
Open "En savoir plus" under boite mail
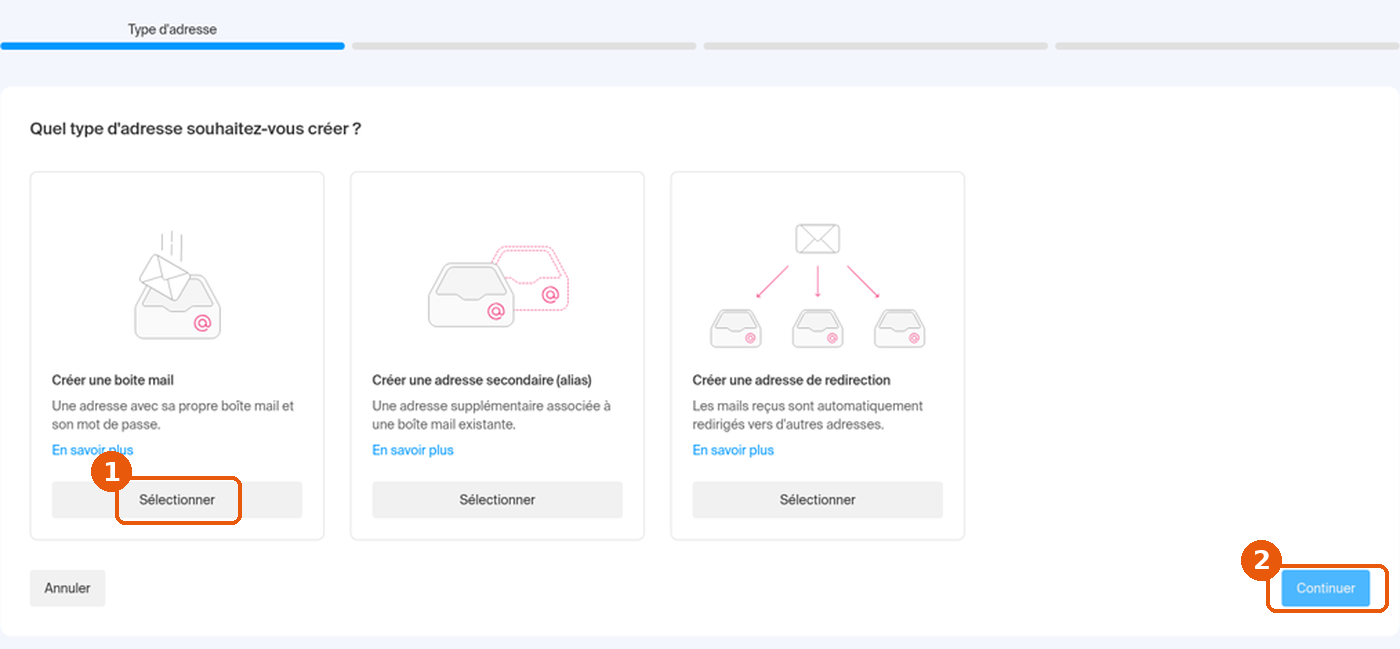[x=92, y=450]
